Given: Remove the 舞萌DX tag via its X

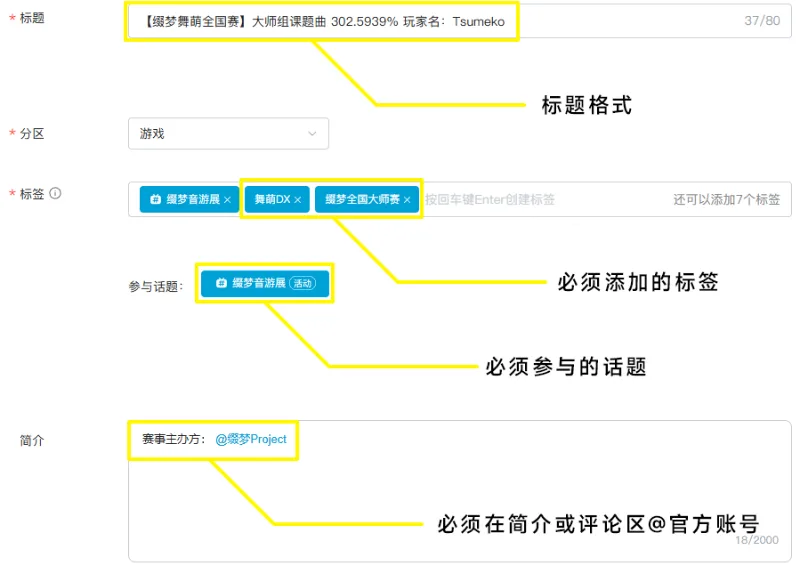Looking at the screenshot, I should click(297, 200).
